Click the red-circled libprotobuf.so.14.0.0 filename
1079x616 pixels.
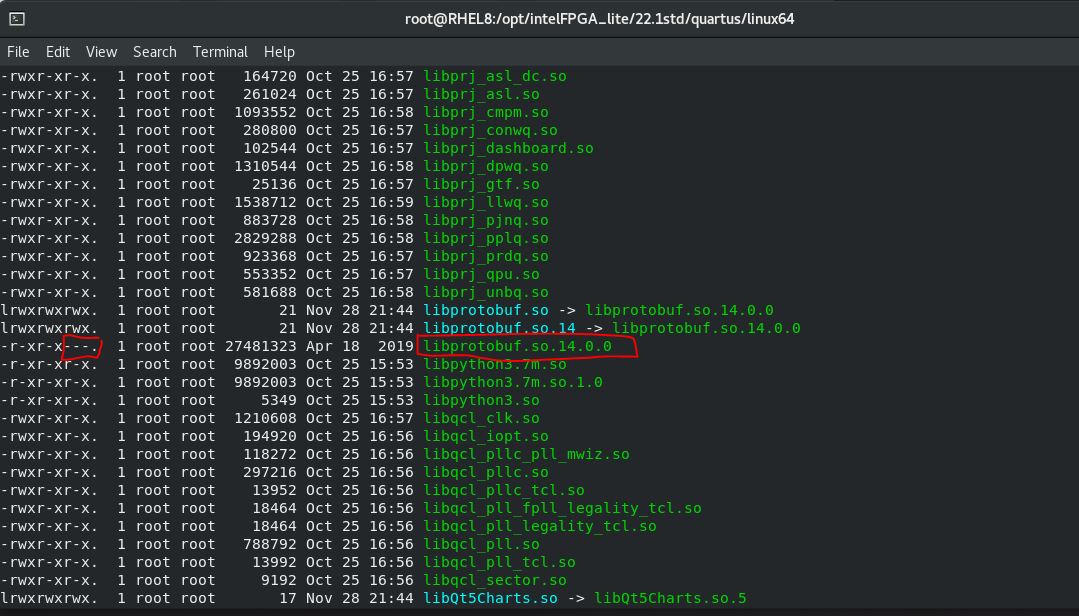tap(517, 346)
